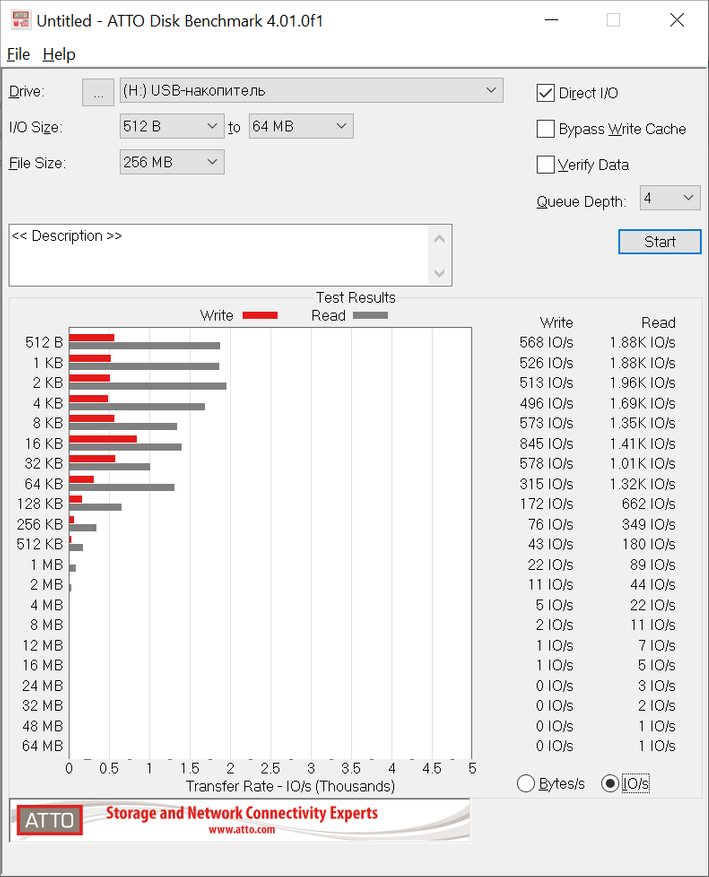The image size is (709, 877).
Task: Open the maximum I/O size 64 MB dropdown
Action: pos(341,127)
